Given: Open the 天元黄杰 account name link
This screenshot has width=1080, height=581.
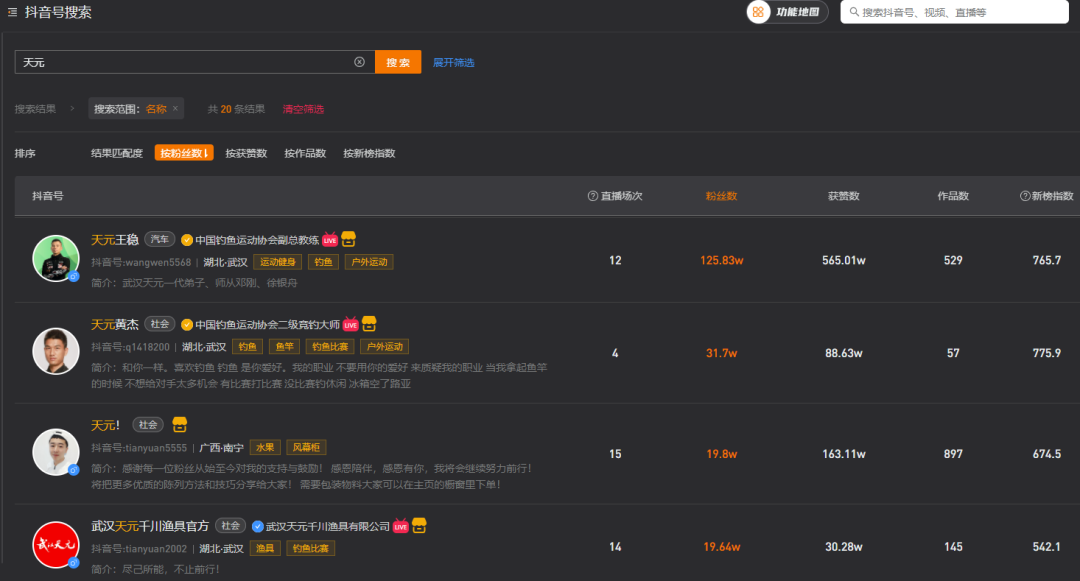Looking at the screenshot, I should (115, 324).
